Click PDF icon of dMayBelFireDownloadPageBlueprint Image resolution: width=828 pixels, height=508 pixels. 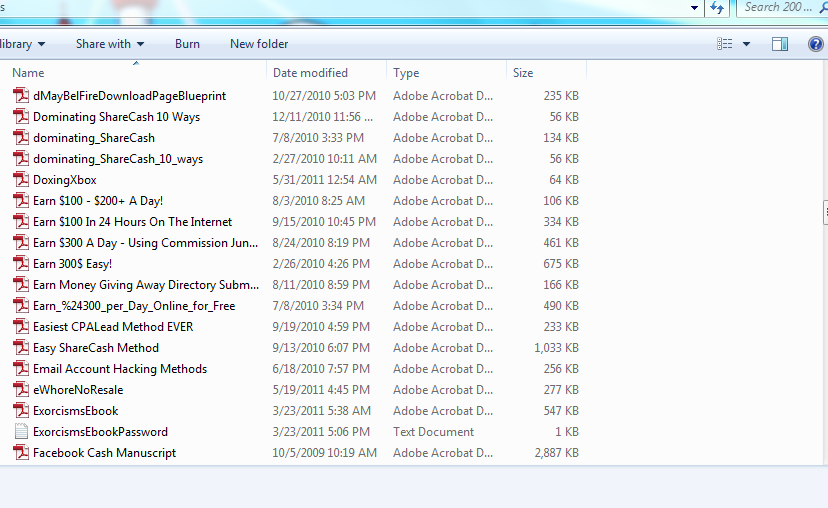click(x=21, y=96)
